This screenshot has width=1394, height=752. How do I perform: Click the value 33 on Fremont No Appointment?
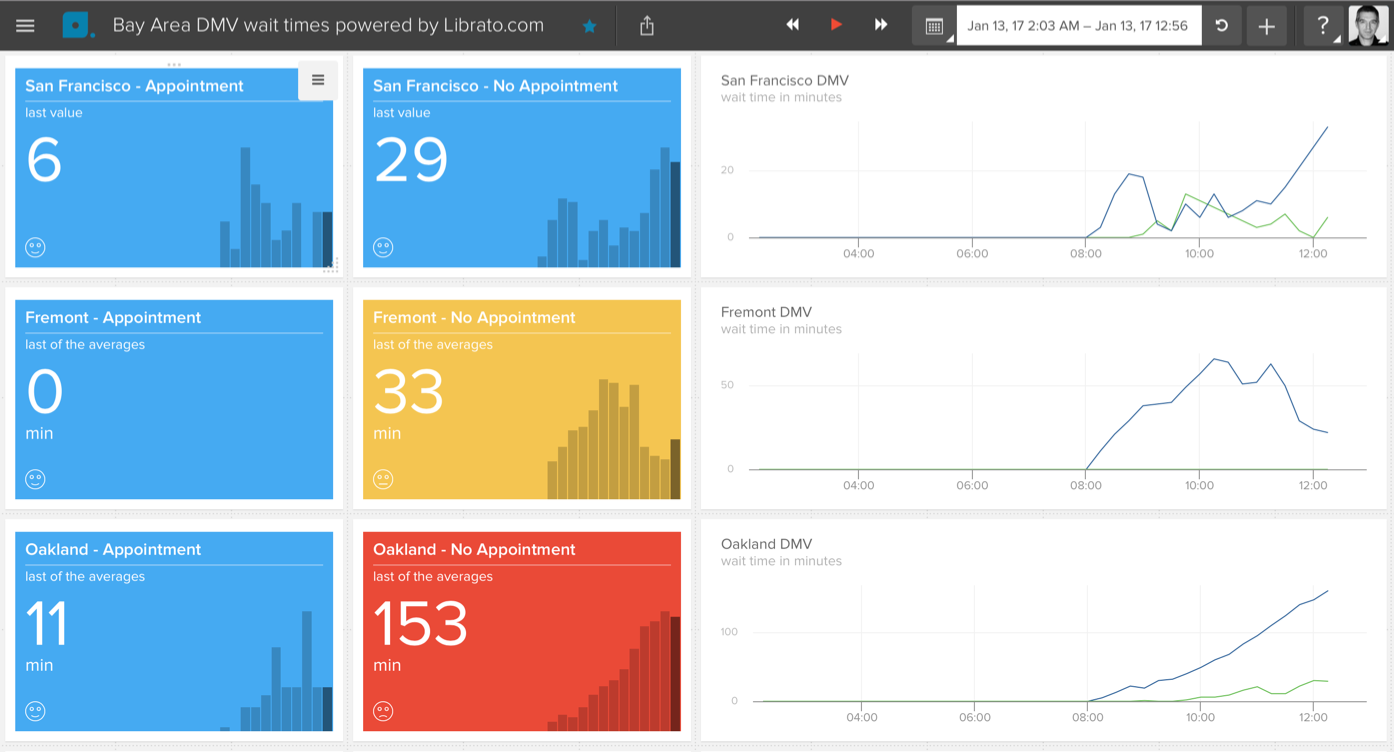point(409,392)
